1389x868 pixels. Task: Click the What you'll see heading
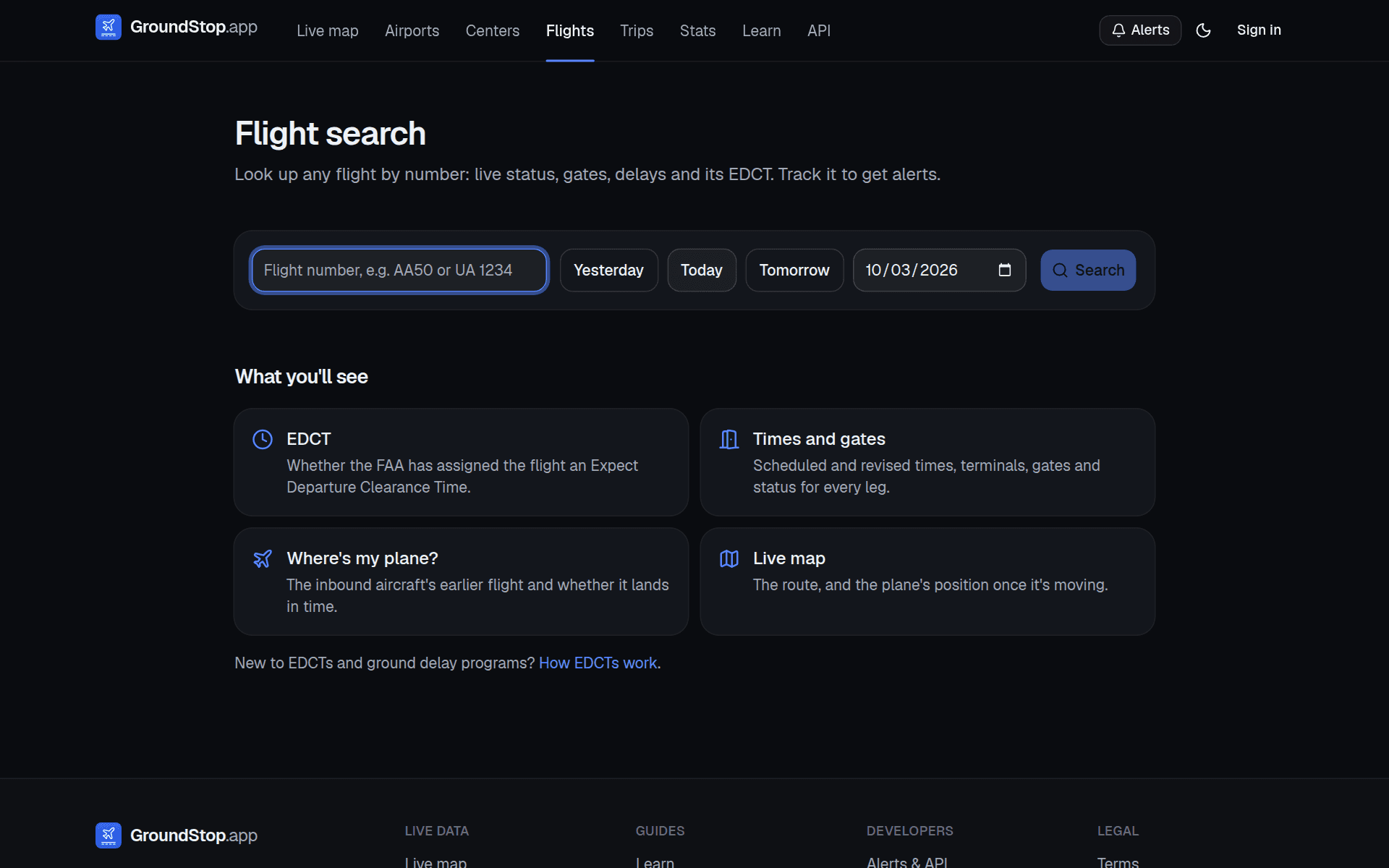click(x=302, y=377)
